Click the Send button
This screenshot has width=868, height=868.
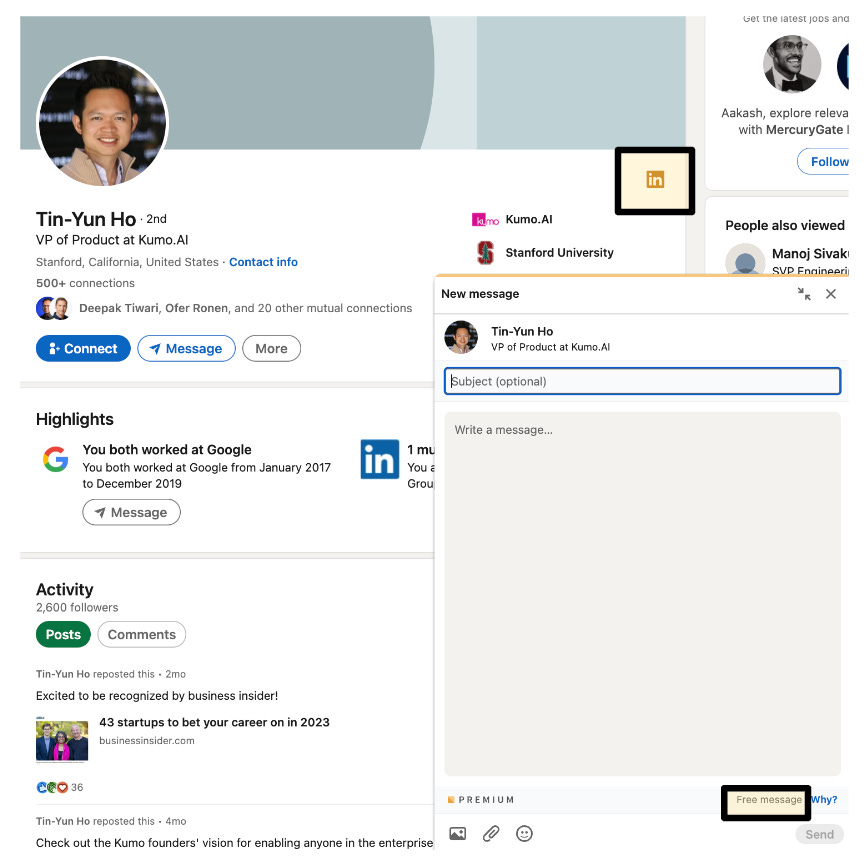pyautogui.click(x=819, y=834)
